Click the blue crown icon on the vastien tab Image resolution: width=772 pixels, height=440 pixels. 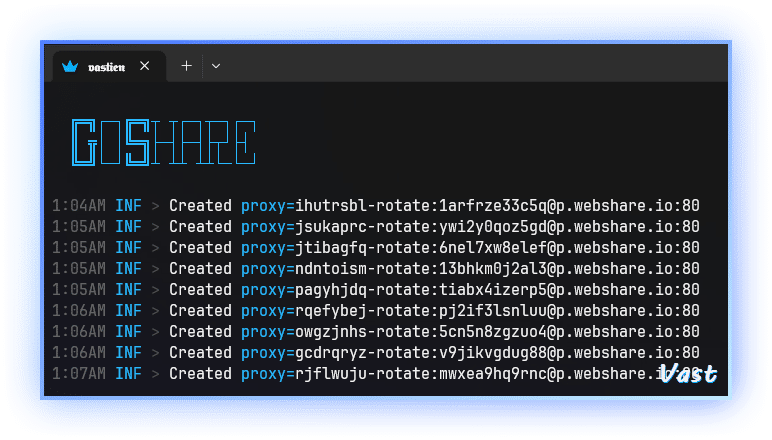[x=70, y=66]
